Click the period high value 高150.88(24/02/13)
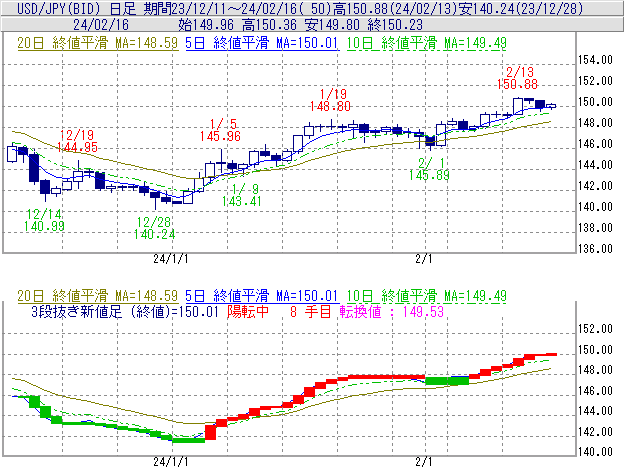Image resolution: width=624 pixels, height=475 pixels. tap(394, 8)
